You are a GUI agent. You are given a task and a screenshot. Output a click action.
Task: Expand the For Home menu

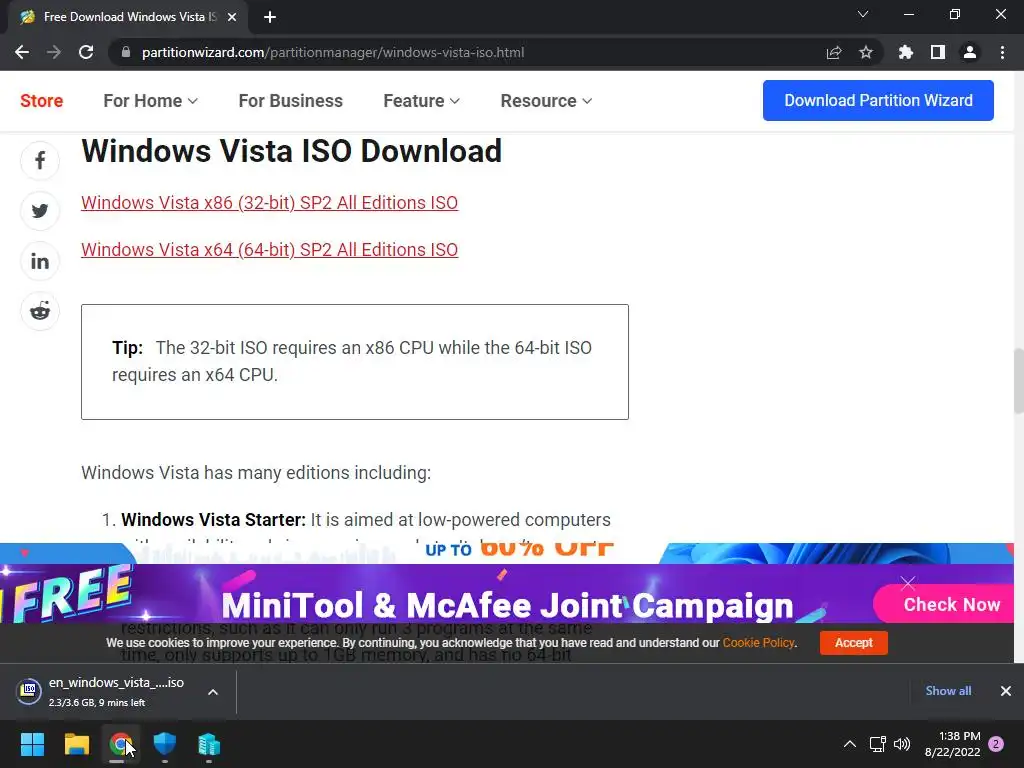pyautogui.click(x=150, y=101)
